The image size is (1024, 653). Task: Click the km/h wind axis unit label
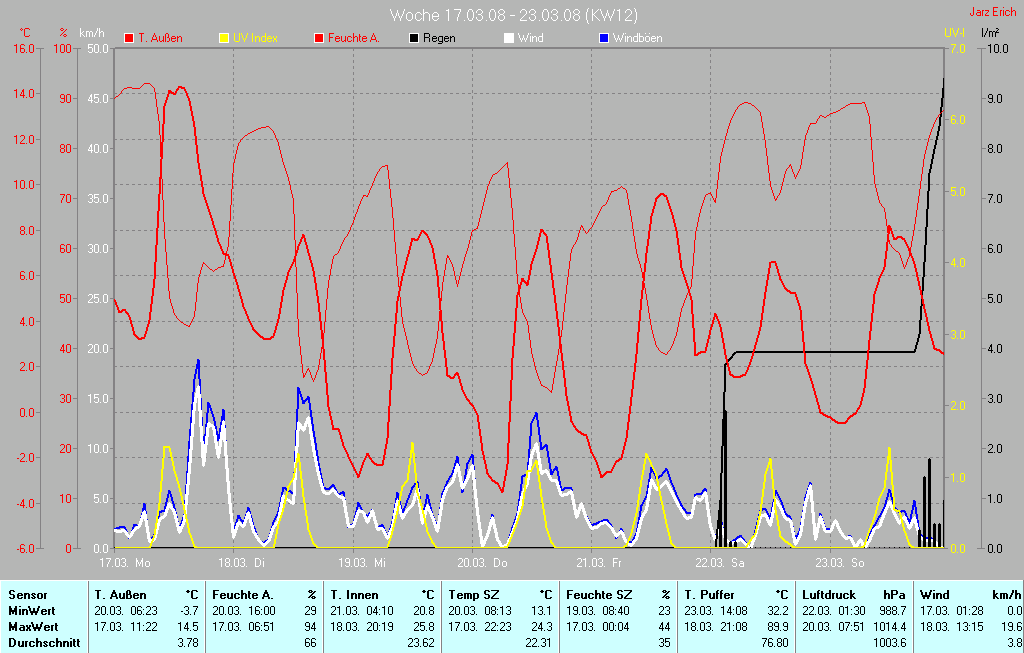point(91,33)
